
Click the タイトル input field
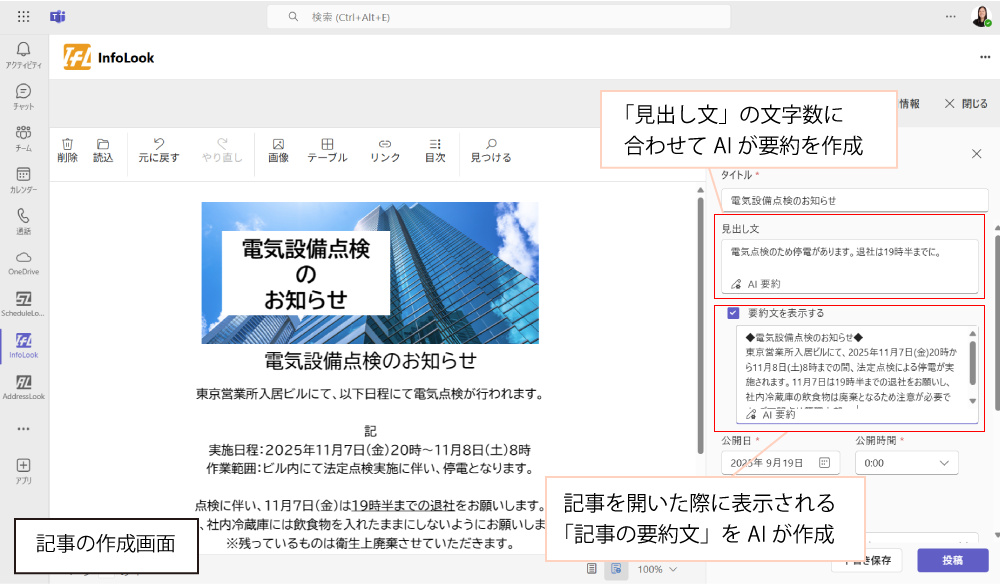click(x=854, y=200)
